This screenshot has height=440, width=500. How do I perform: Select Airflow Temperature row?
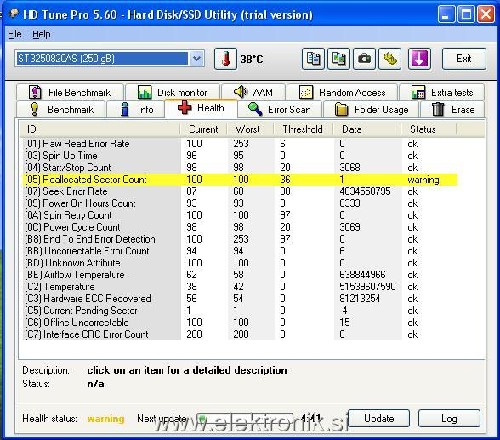coord(241,275)
